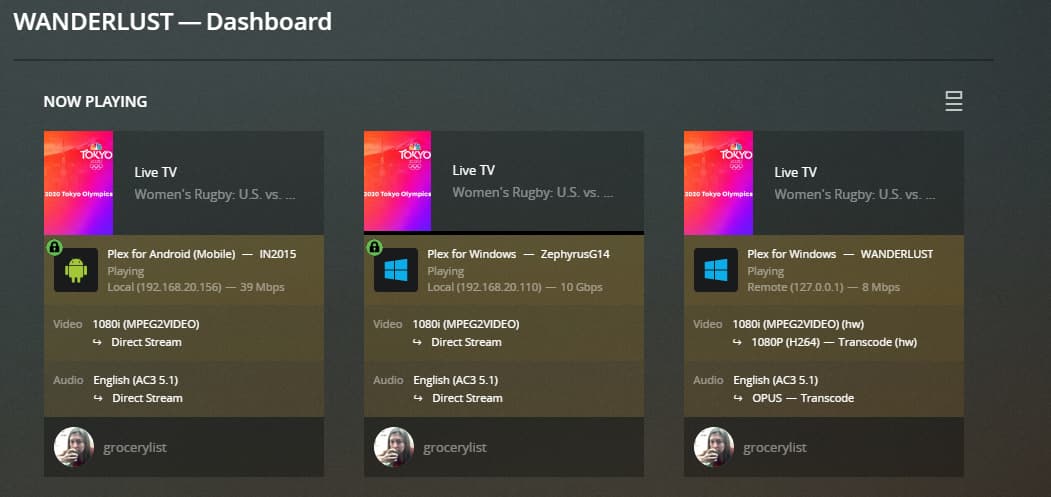
Task: Click '1080i (MPEG2VIDEO)' on the ZephyrusG14 card
Action: [x=466, y=325]
